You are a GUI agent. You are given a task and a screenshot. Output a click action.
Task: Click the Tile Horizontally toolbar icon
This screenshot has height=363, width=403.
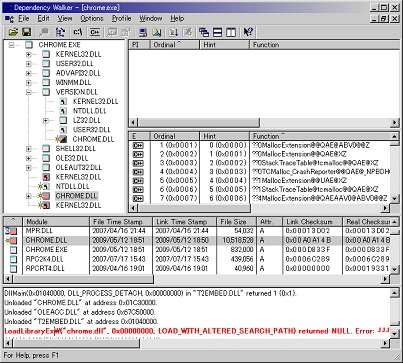coord(217,32)
